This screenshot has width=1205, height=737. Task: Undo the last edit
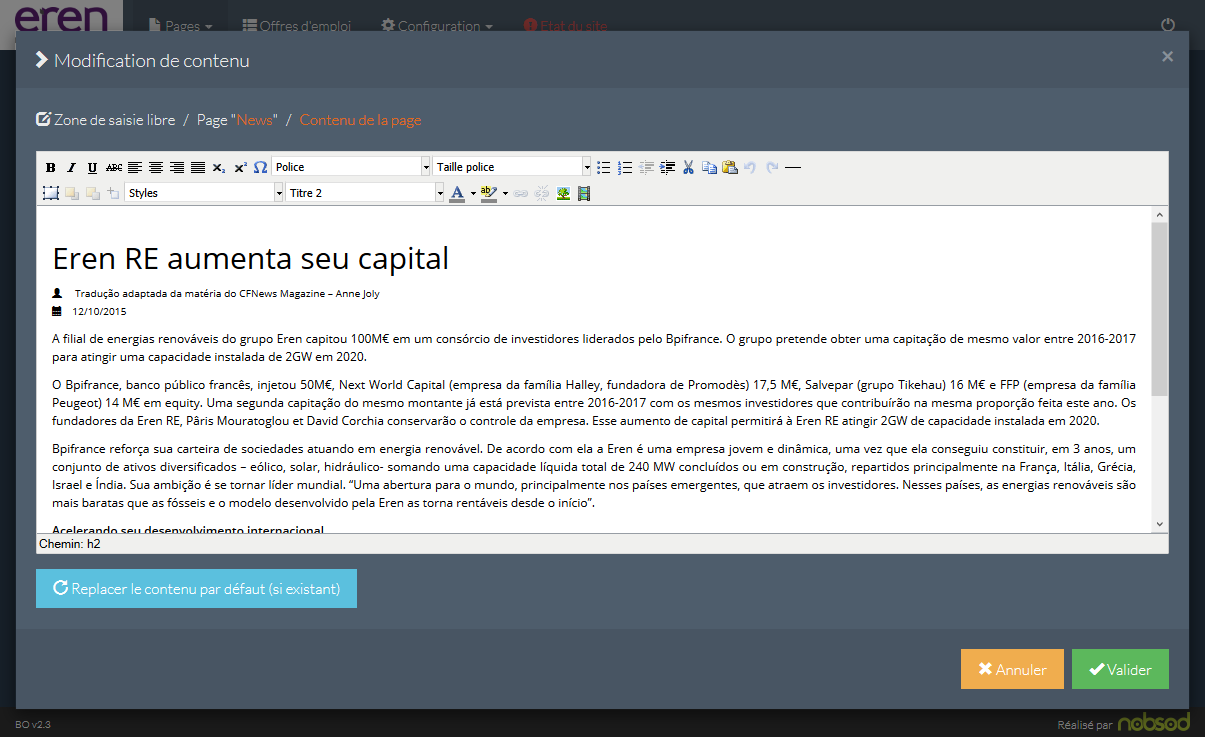coord(750,167)
